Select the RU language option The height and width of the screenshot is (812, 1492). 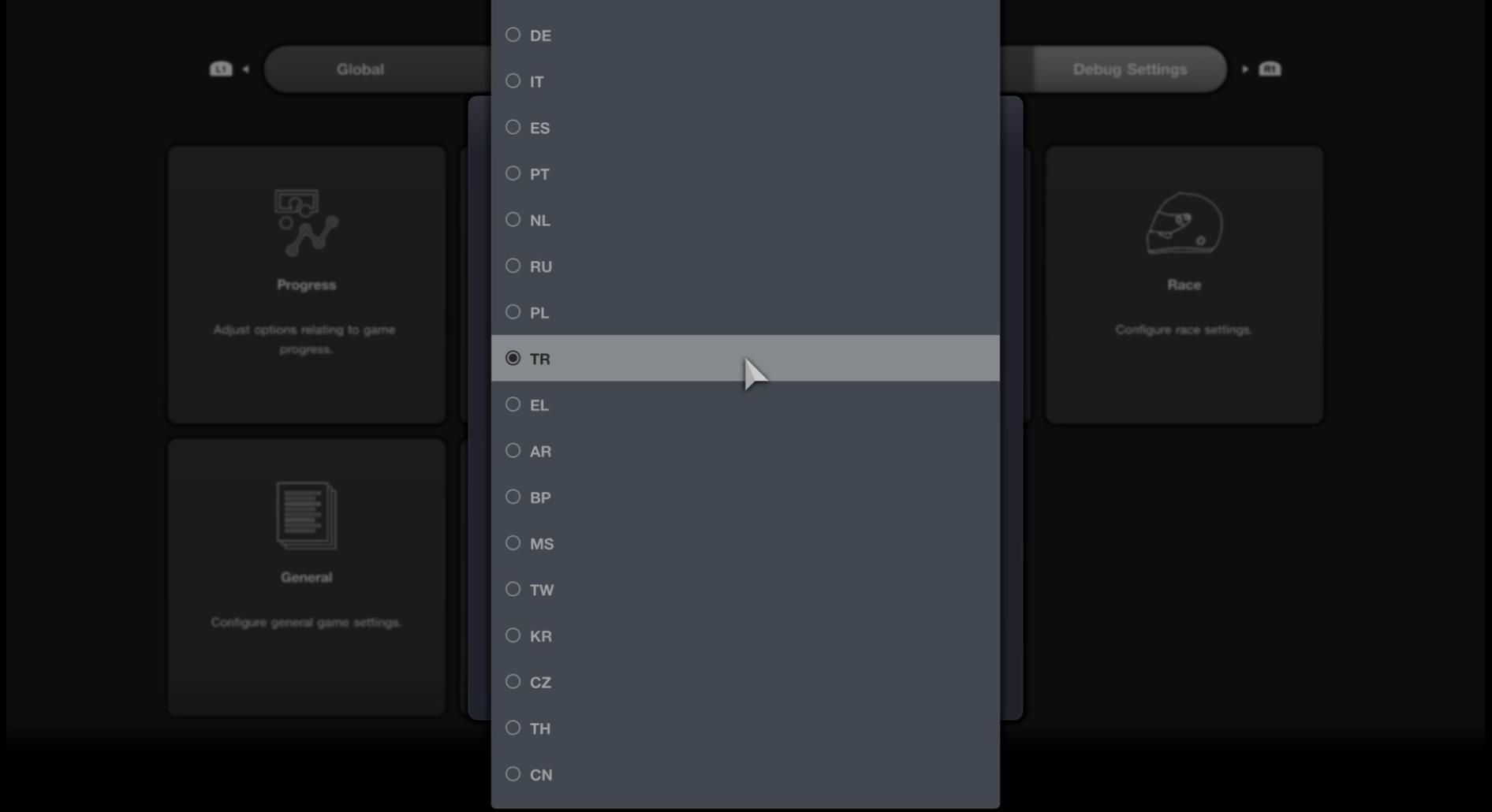(x=513, y=266)
